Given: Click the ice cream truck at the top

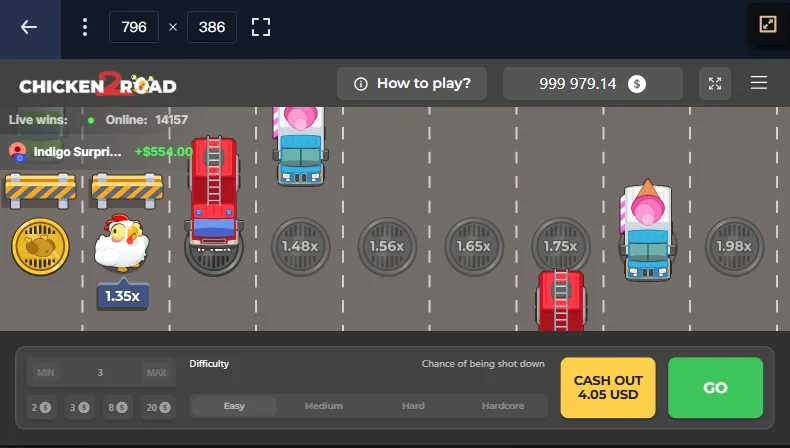Looking at the screenshot, I should pos(301,146).
